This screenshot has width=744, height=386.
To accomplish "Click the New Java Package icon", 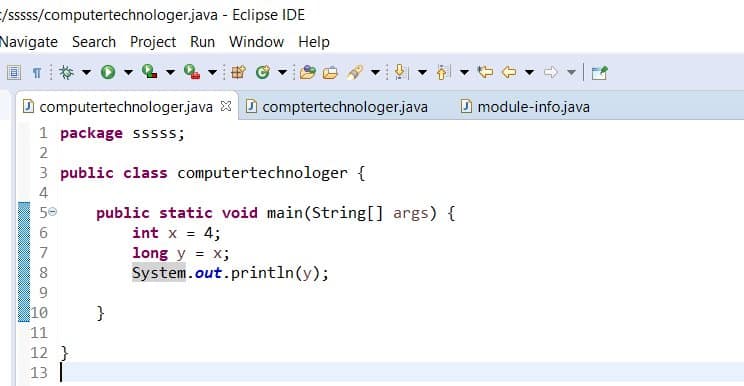I will (238, 72).
